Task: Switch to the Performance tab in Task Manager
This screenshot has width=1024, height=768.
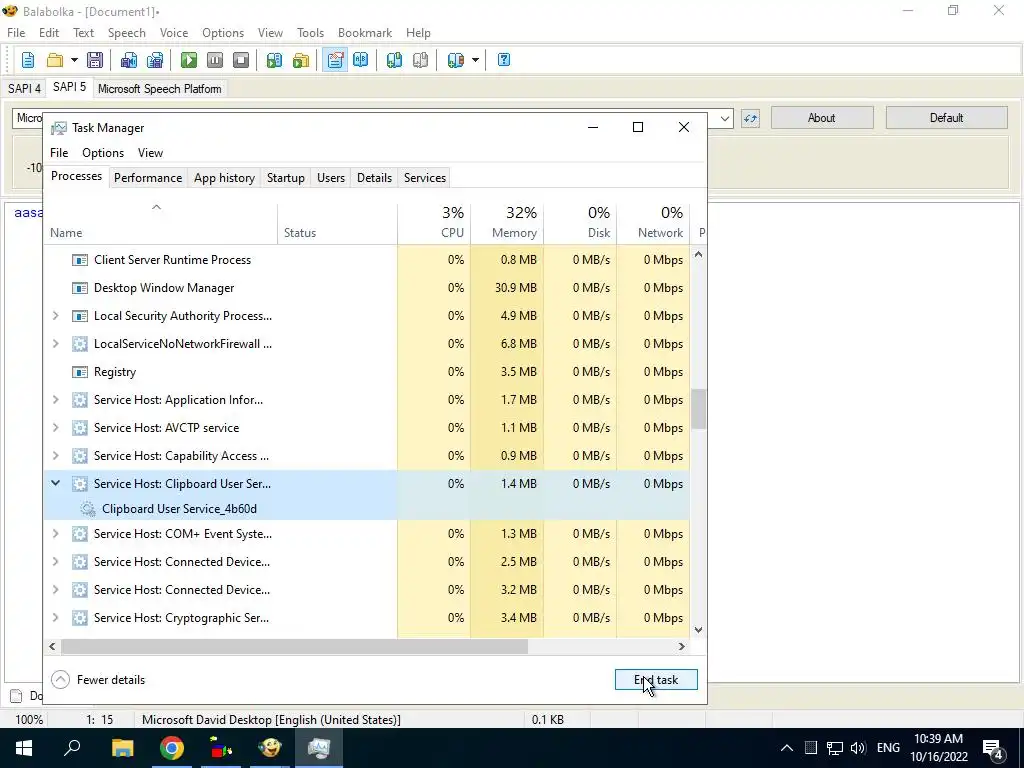Action: coord(148,178)
